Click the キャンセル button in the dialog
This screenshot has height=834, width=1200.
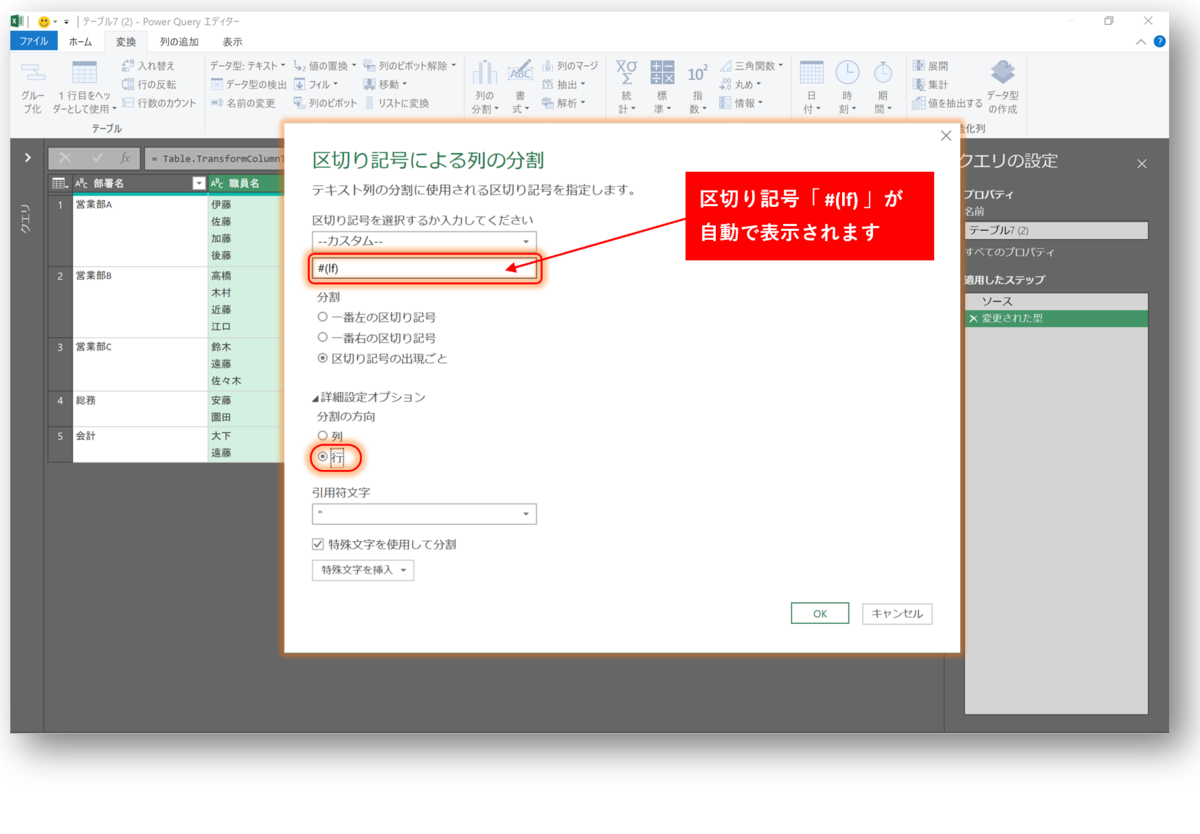pos(897,614)
